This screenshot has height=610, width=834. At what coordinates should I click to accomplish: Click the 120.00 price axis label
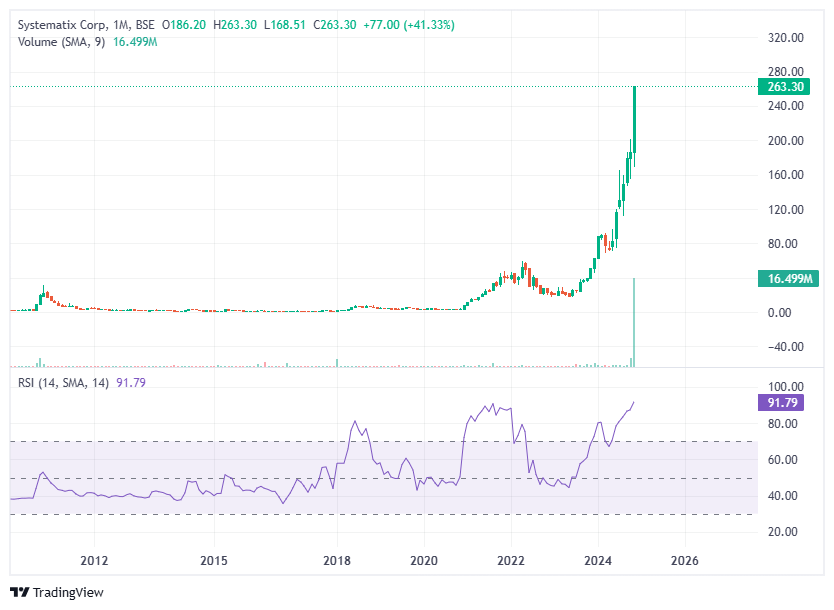point(786,210)
